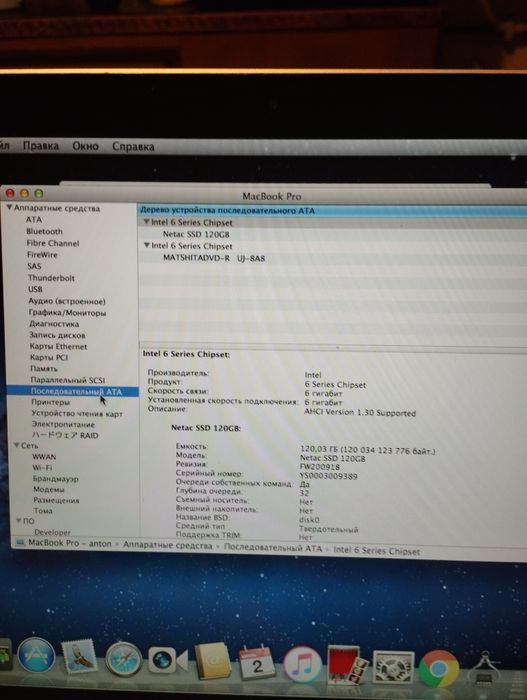The width and height of the screenshot is (527, 700).
Task: Launch Google Chrome from Dock
Action: pyautogui.click(x=439, y=668)
